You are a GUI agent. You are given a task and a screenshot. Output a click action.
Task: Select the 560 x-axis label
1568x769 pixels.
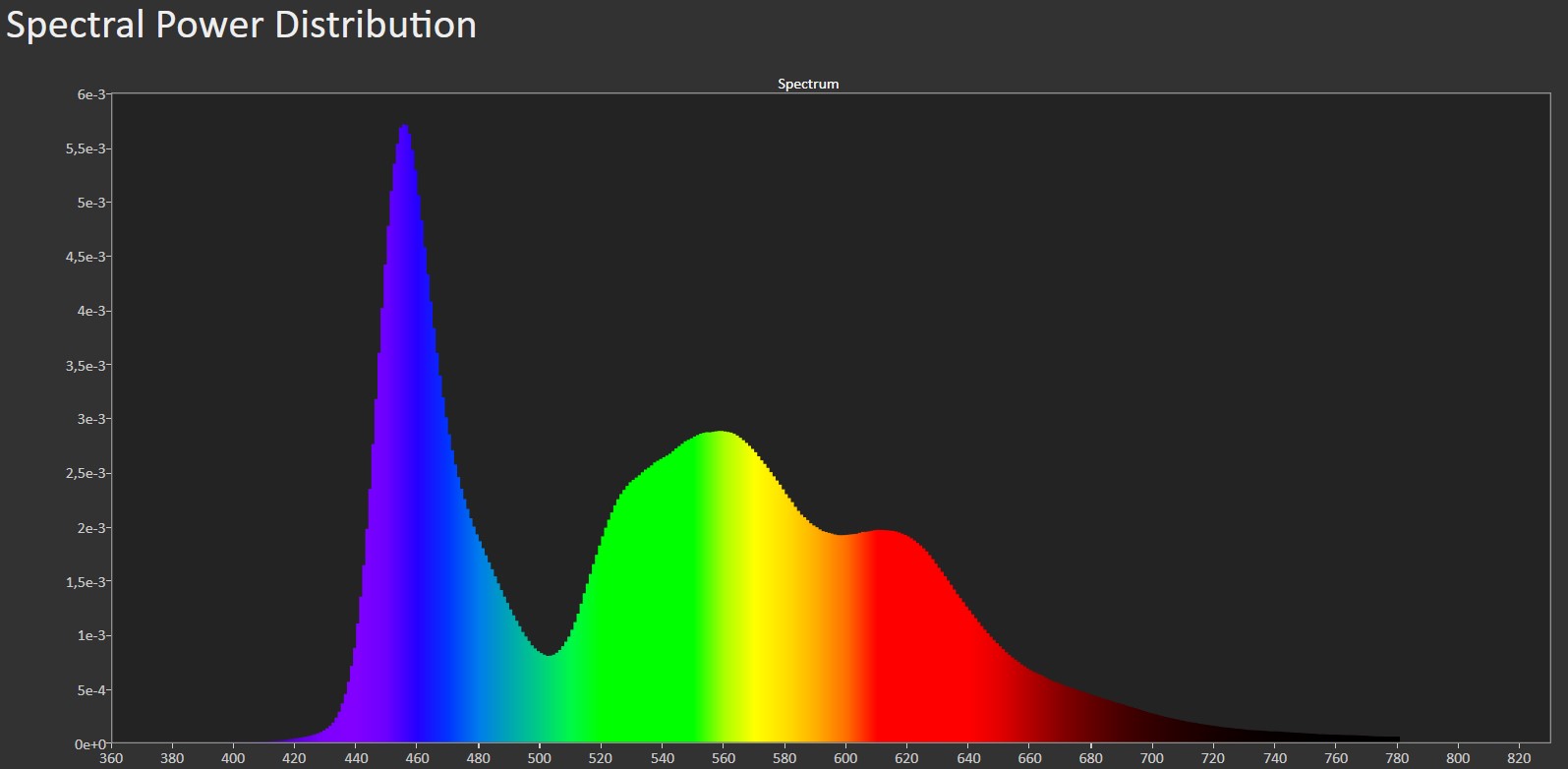point(724,758)
